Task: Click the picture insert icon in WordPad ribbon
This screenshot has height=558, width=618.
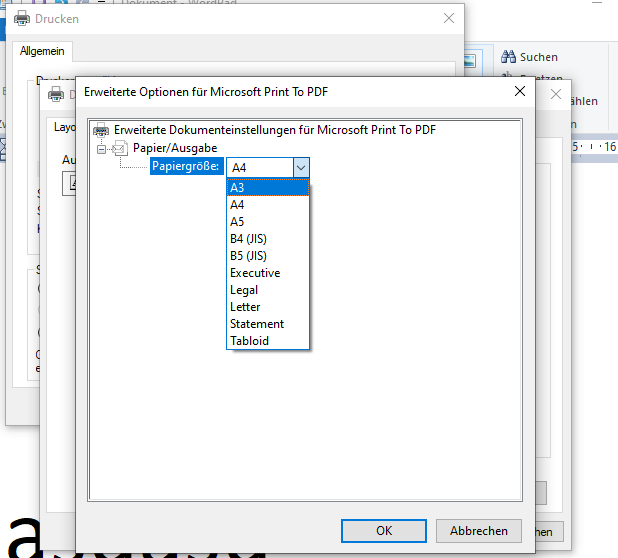Action: (x=470, y=61)
